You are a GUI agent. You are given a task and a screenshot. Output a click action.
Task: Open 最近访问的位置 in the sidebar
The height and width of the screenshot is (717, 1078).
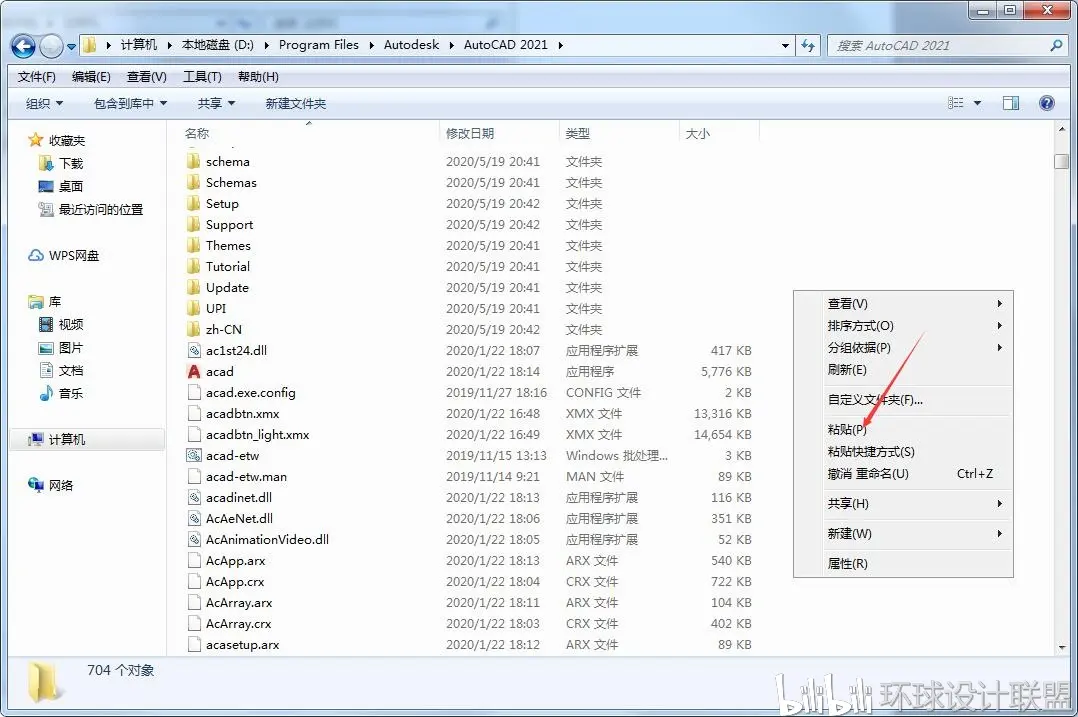pos(100,209)
